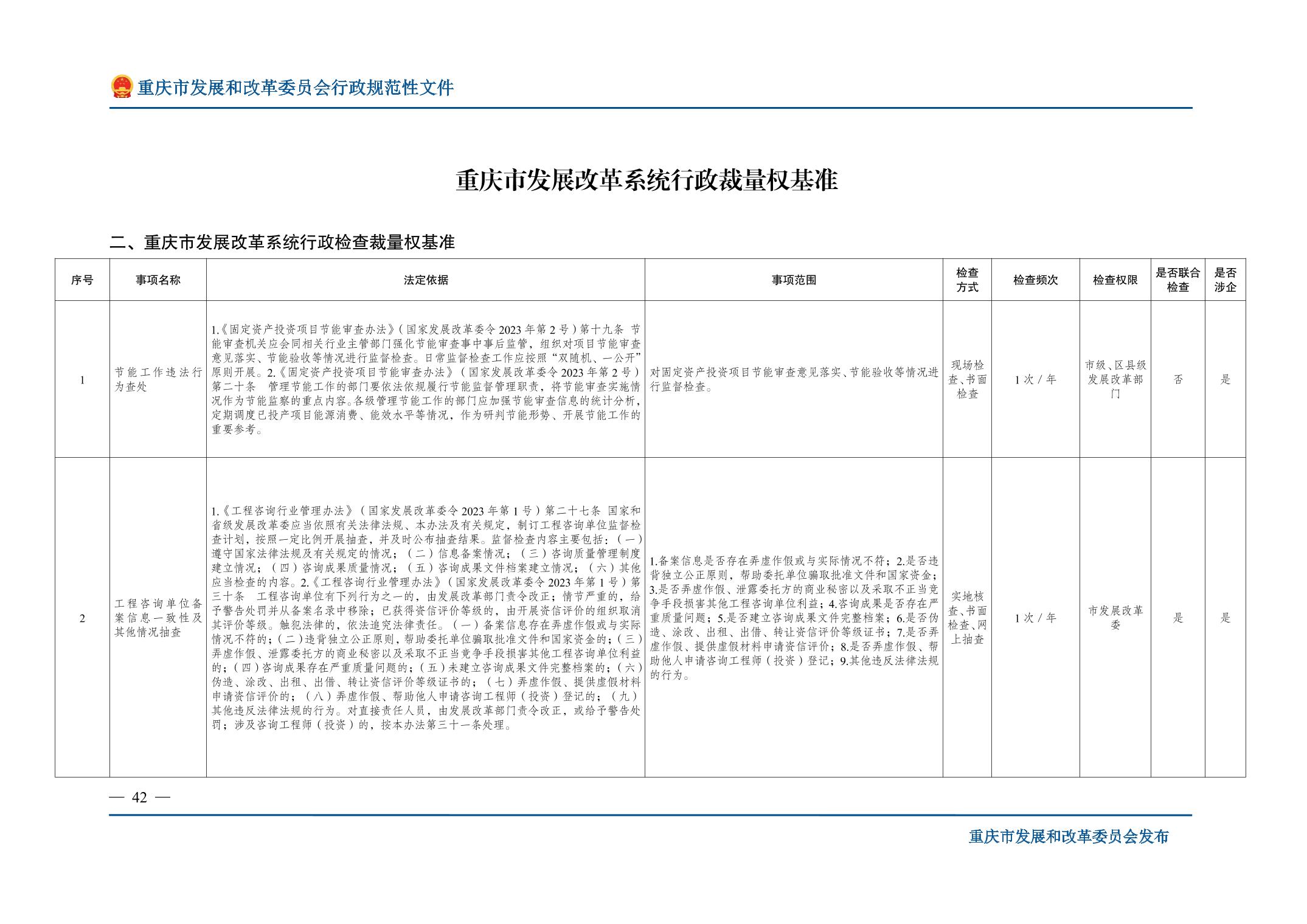The height and width of the screenshot is (924, 1307).
Task: Click the 事项名称 column header
Action: click(158, 280)
